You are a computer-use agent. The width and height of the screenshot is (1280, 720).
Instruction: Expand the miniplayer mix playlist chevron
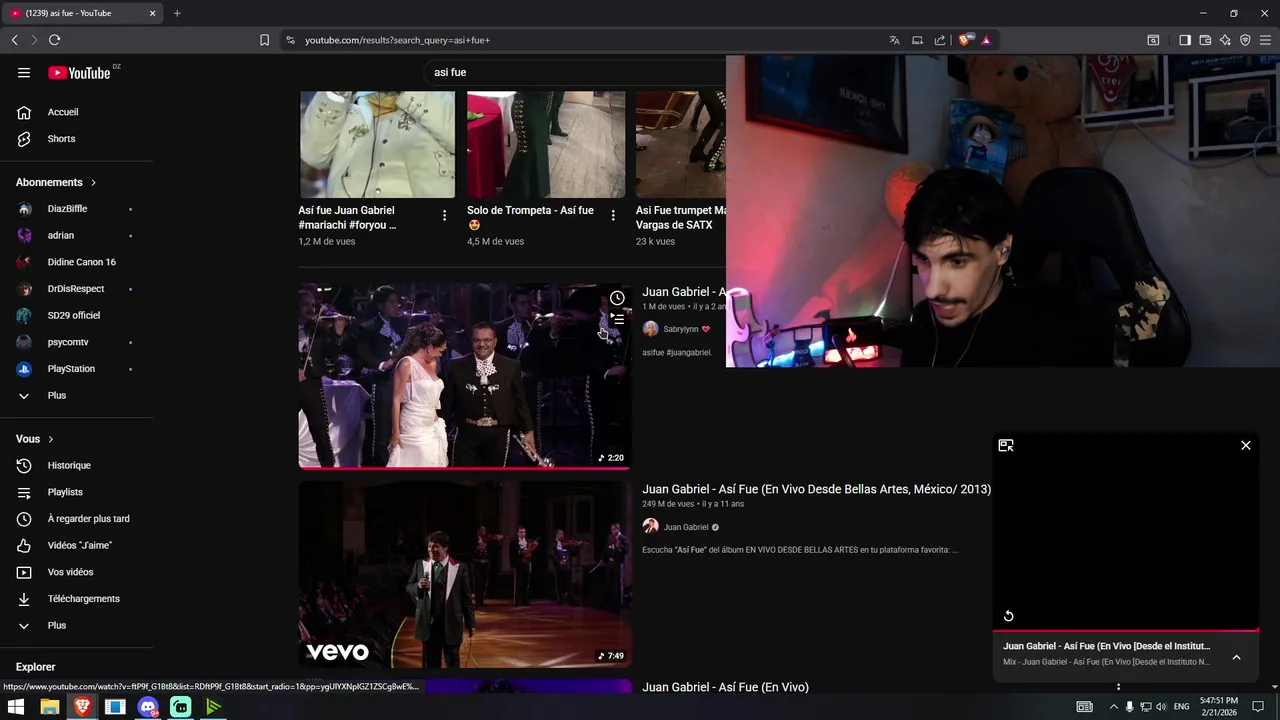pyautogui.click(x=1236, y=657)
